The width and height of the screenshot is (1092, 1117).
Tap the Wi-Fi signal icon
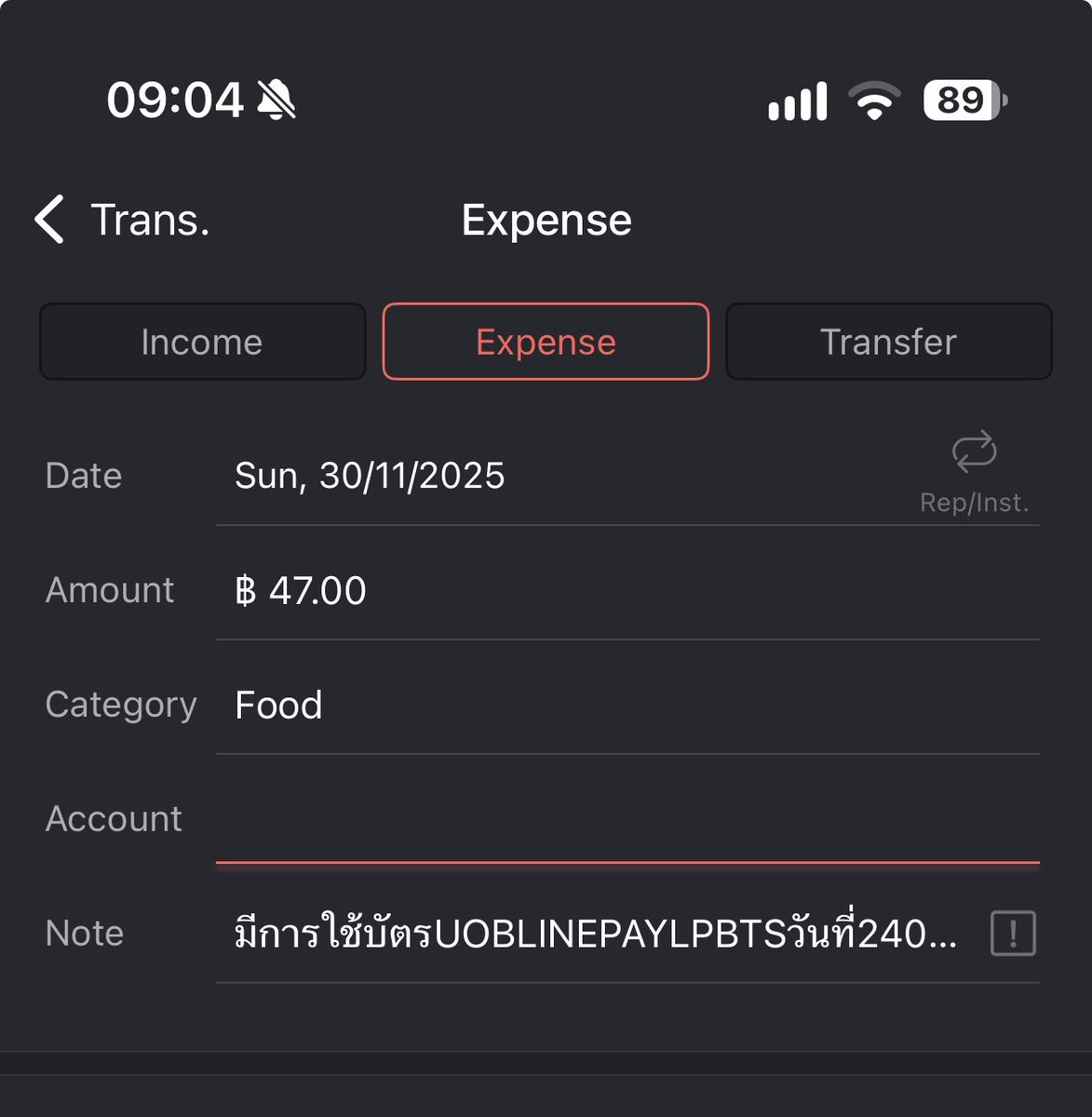(x=873, y=101)
